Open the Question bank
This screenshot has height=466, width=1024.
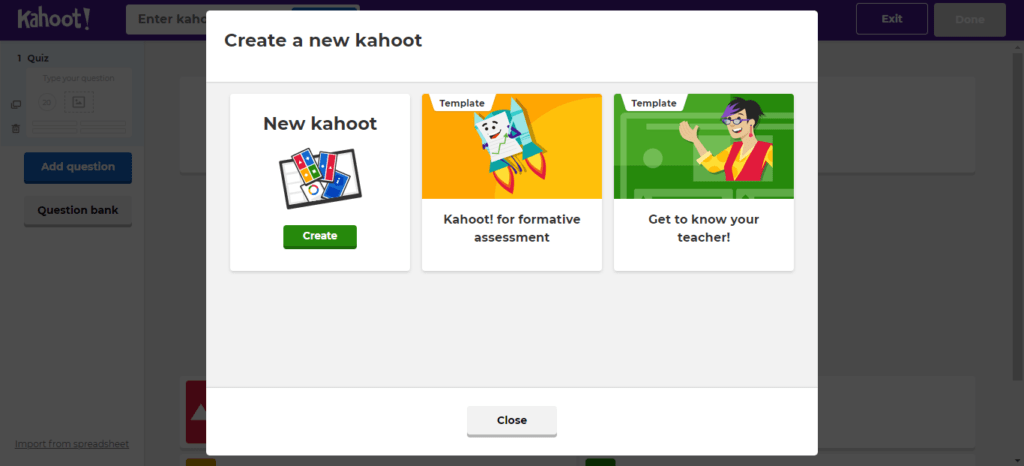coord(78,211)
